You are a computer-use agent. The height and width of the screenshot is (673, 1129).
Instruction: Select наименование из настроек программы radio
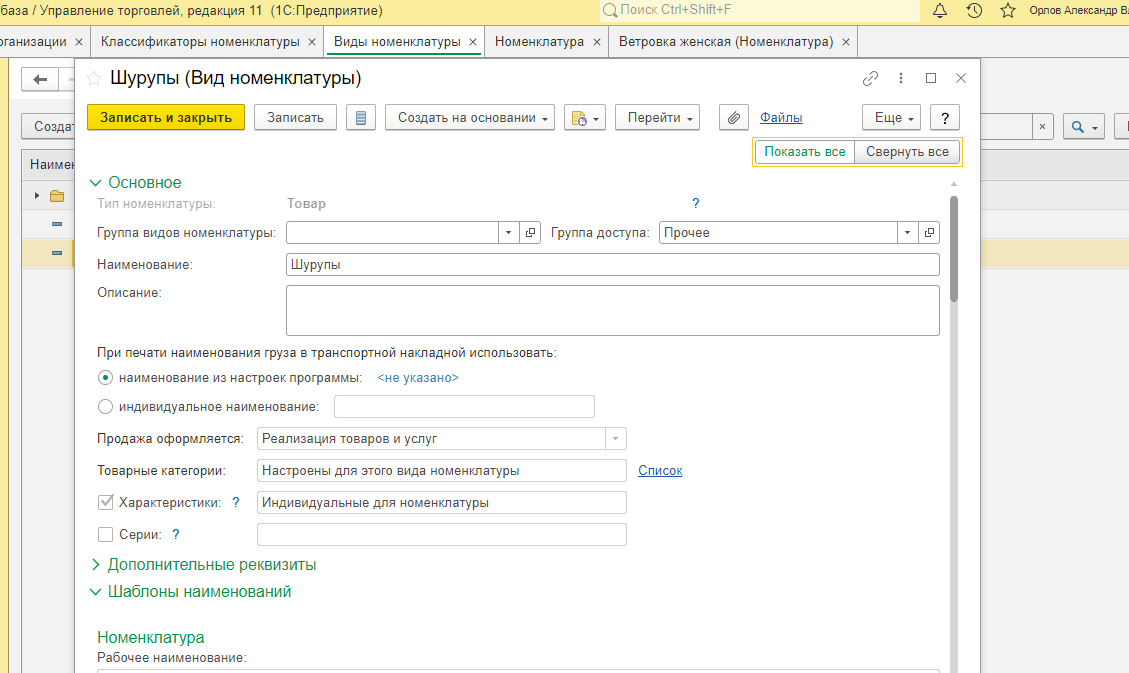pos(105,378)
